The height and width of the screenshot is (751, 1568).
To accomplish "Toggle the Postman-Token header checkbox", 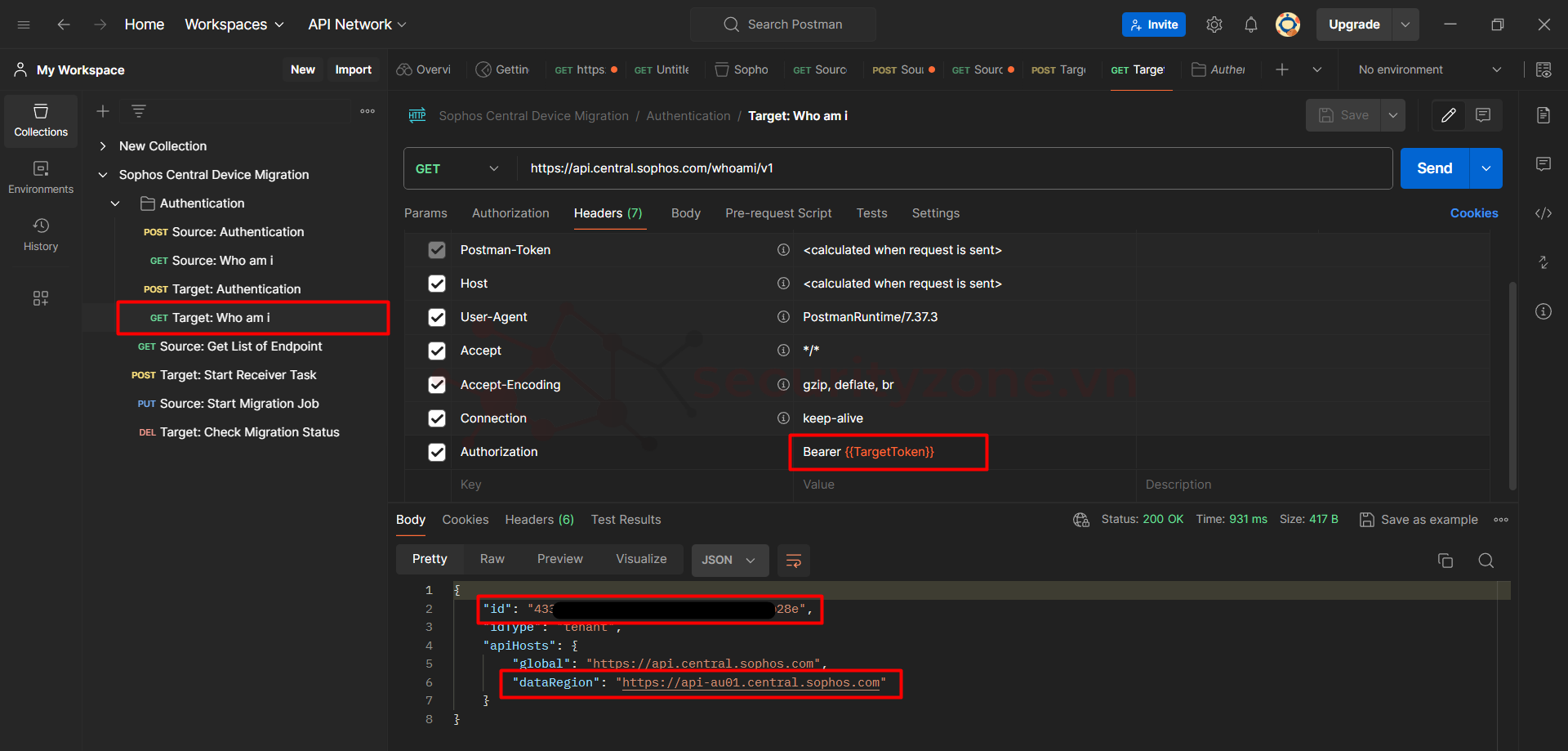I will point(437,250).
